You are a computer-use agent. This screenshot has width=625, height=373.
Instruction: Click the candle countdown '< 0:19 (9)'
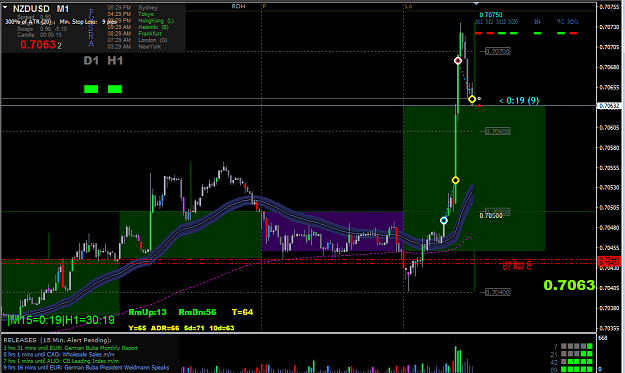(x=519, y=100)
